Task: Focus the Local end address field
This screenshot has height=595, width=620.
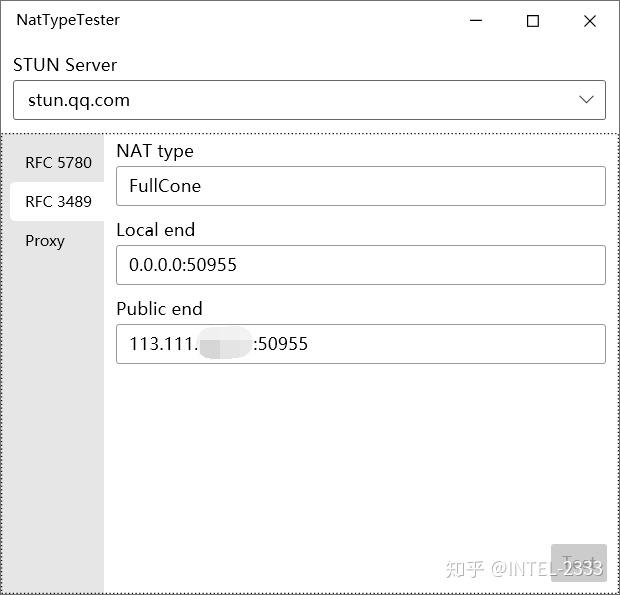Action: click(360, 265)
